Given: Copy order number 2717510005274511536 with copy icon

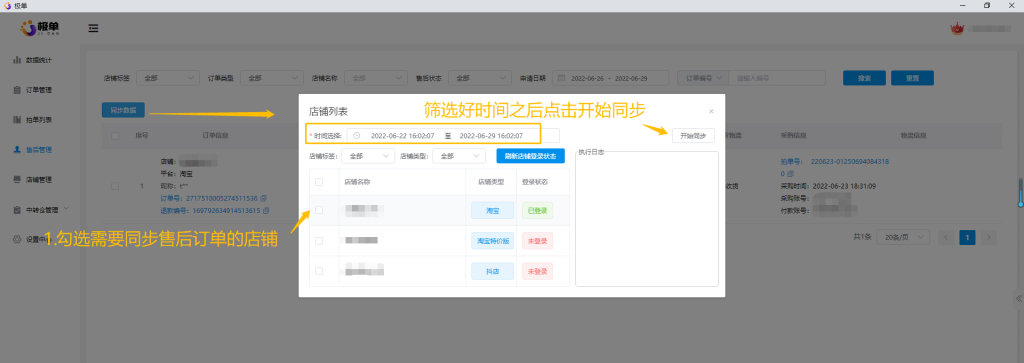Looking at the screenshot, I should pos(263,198).
